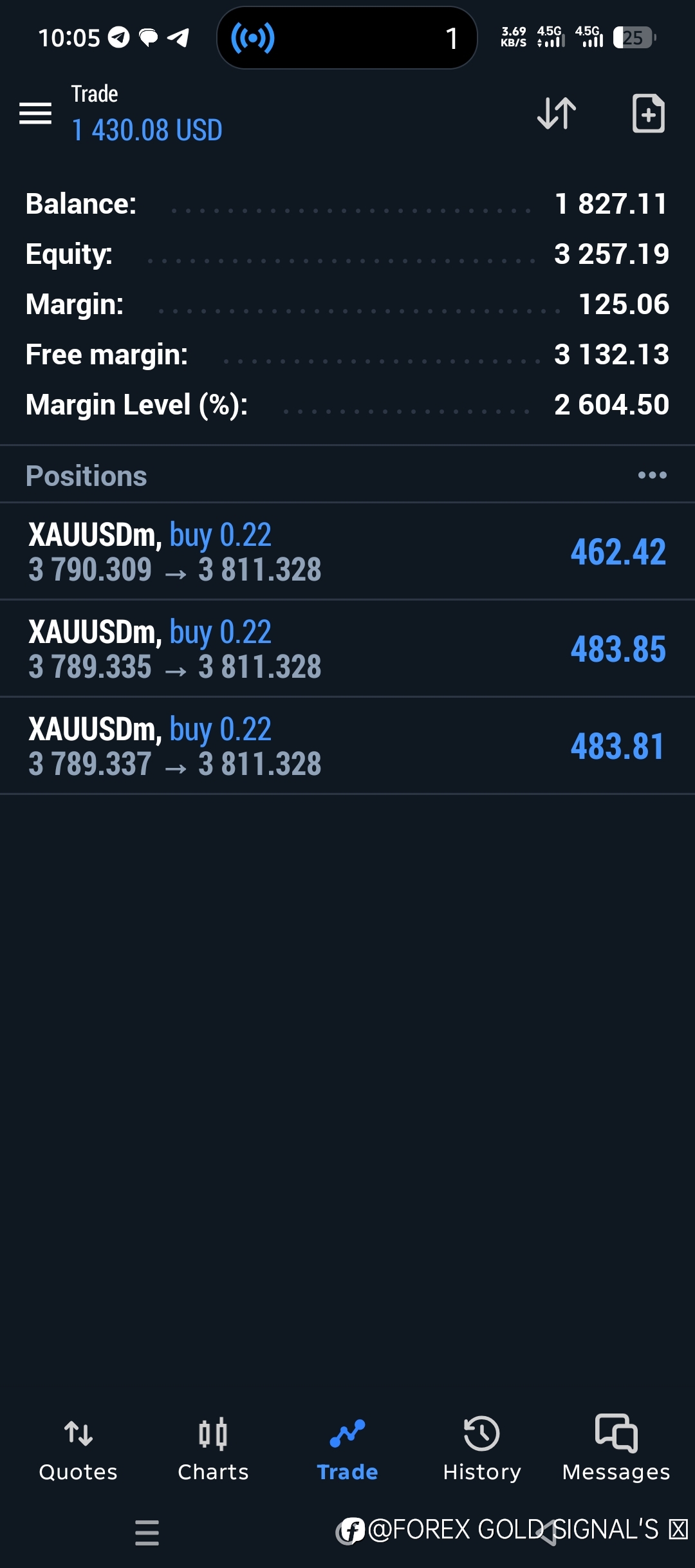Open the History tab
695x1568 pixels.
pyautogui.click(x=482, y=1448)
